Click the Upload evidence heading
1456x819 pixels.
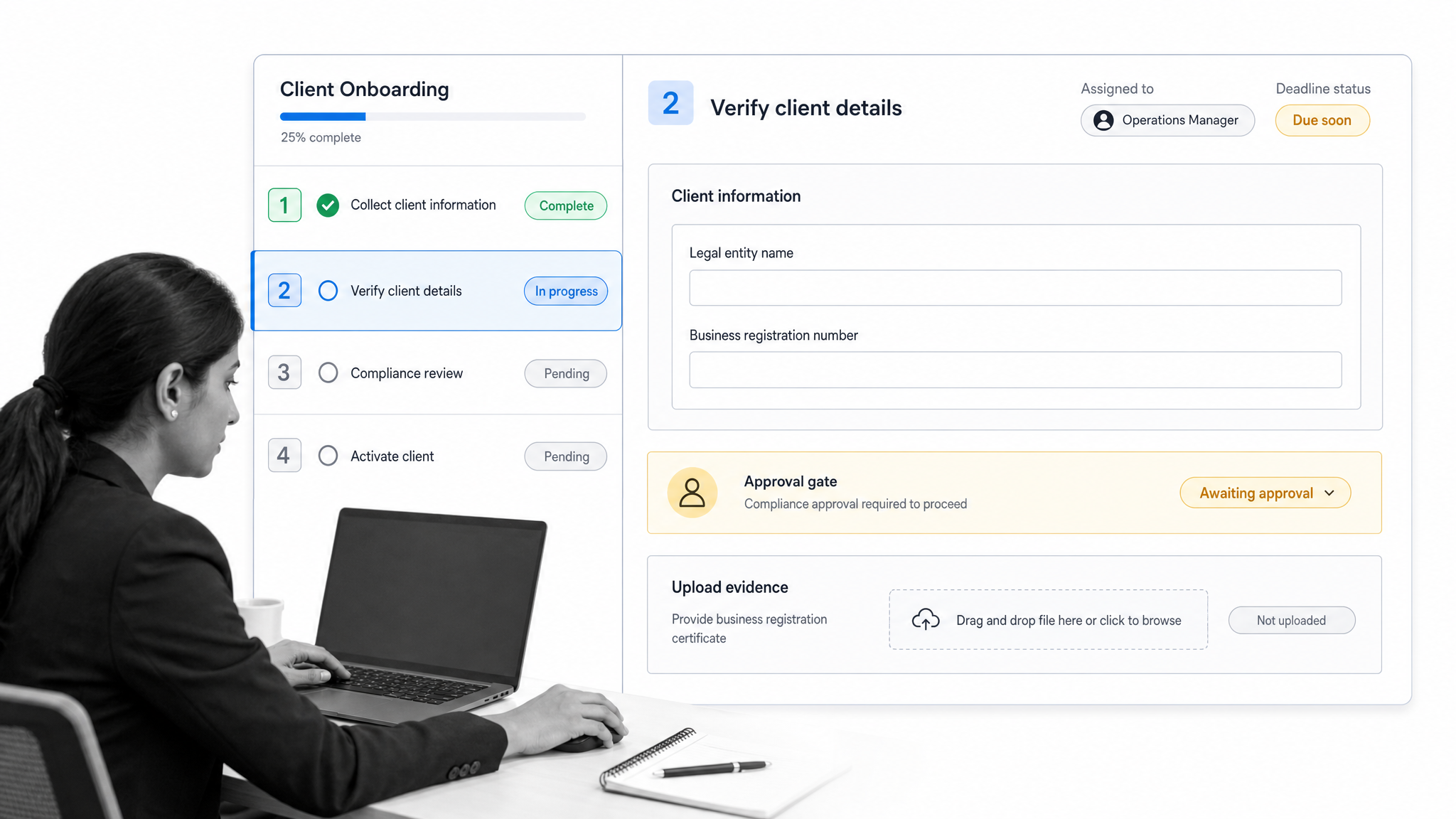pos(730,587)
